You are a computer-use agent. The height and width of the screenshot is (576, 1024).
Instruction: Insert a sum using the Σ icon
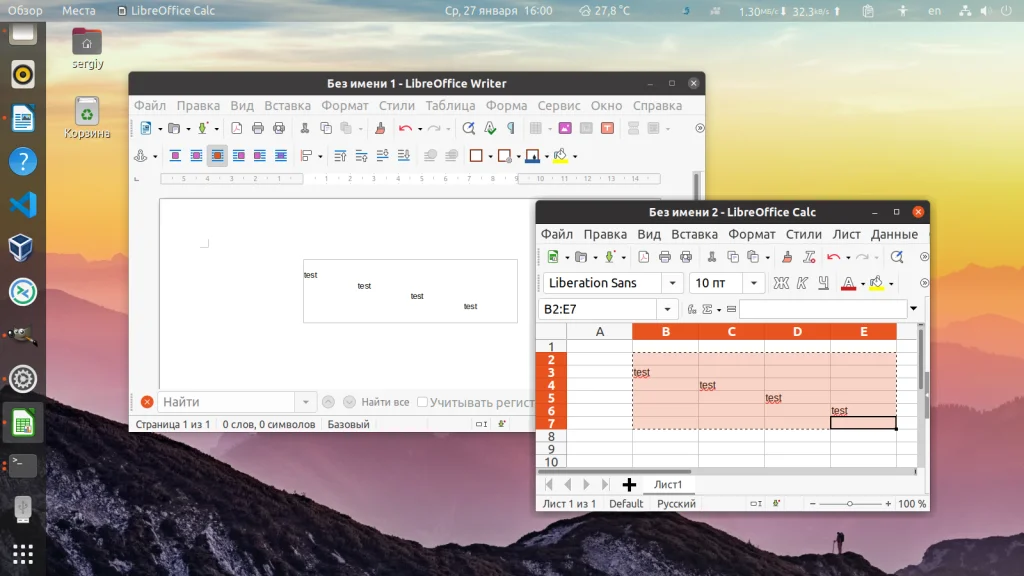pyautogui.click(x=705, y=309)
